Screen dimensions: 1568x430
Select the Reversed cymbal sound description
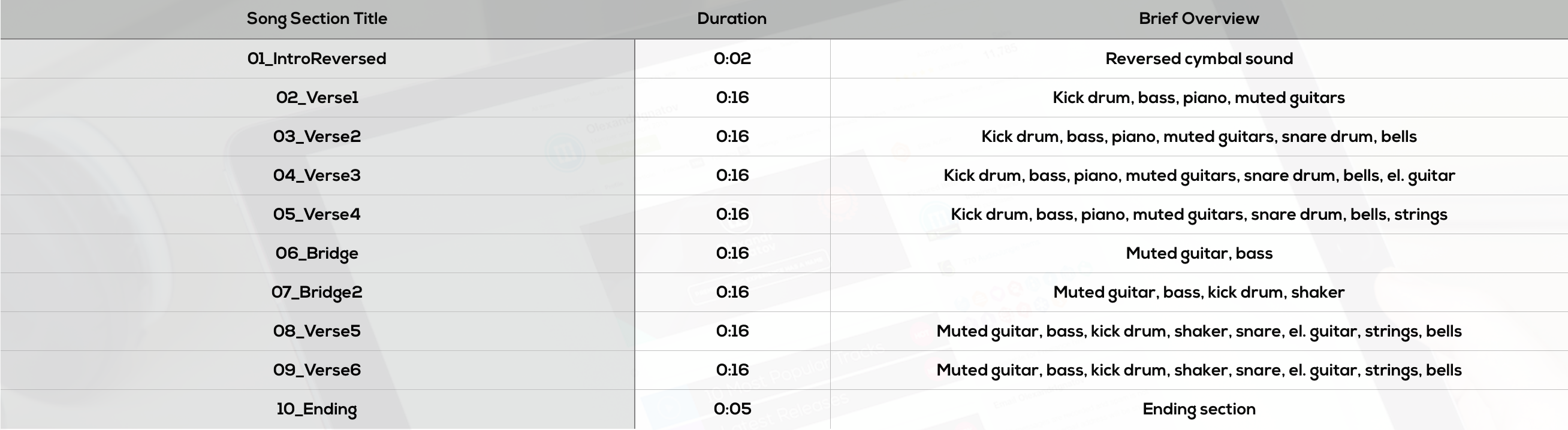tap(1199, 59)
